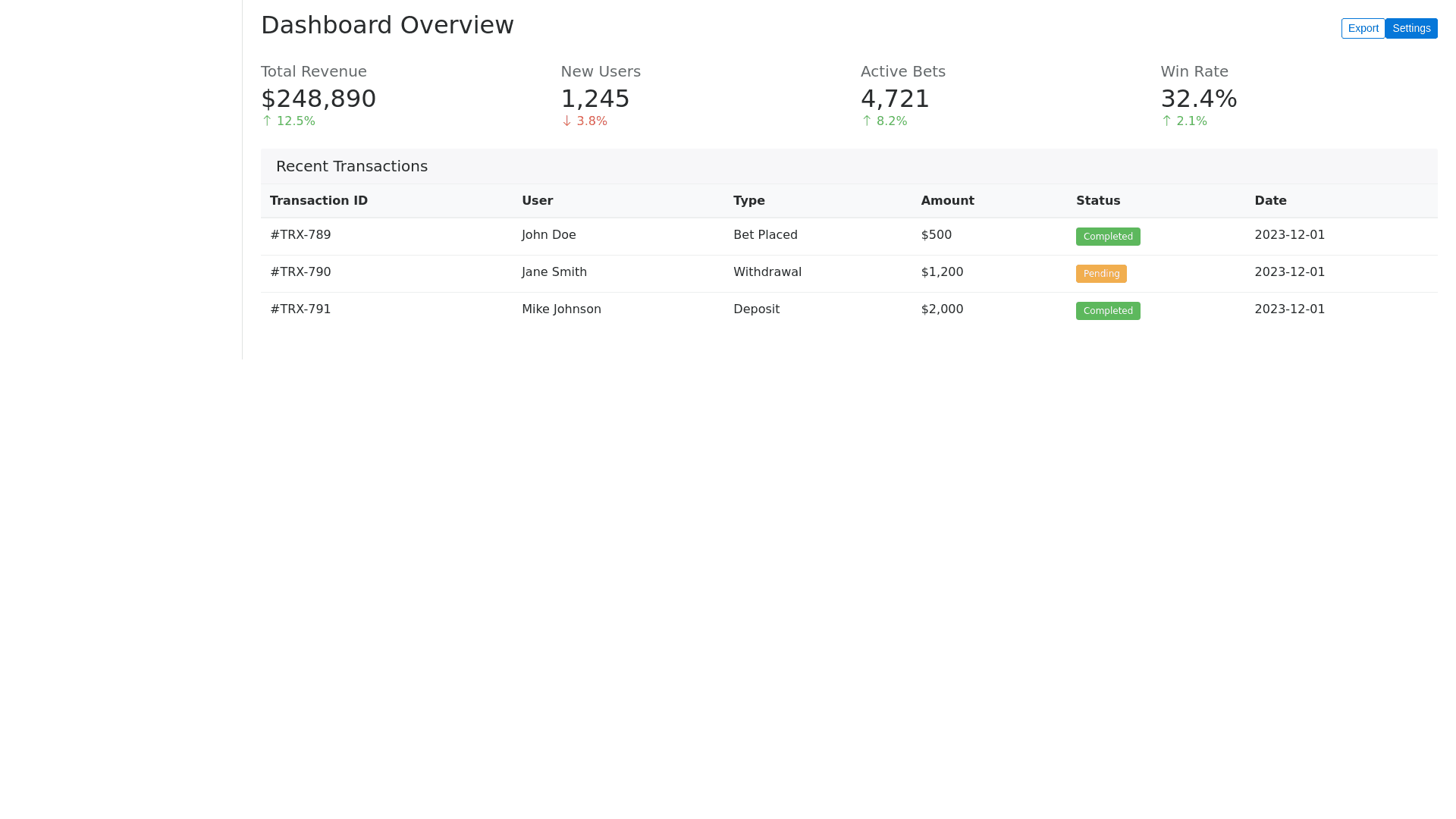The height and width of the screenshot is (819, 1456).
Task: Click the $248,890 Total Revenue value
Action: click(x=318, y=99)
